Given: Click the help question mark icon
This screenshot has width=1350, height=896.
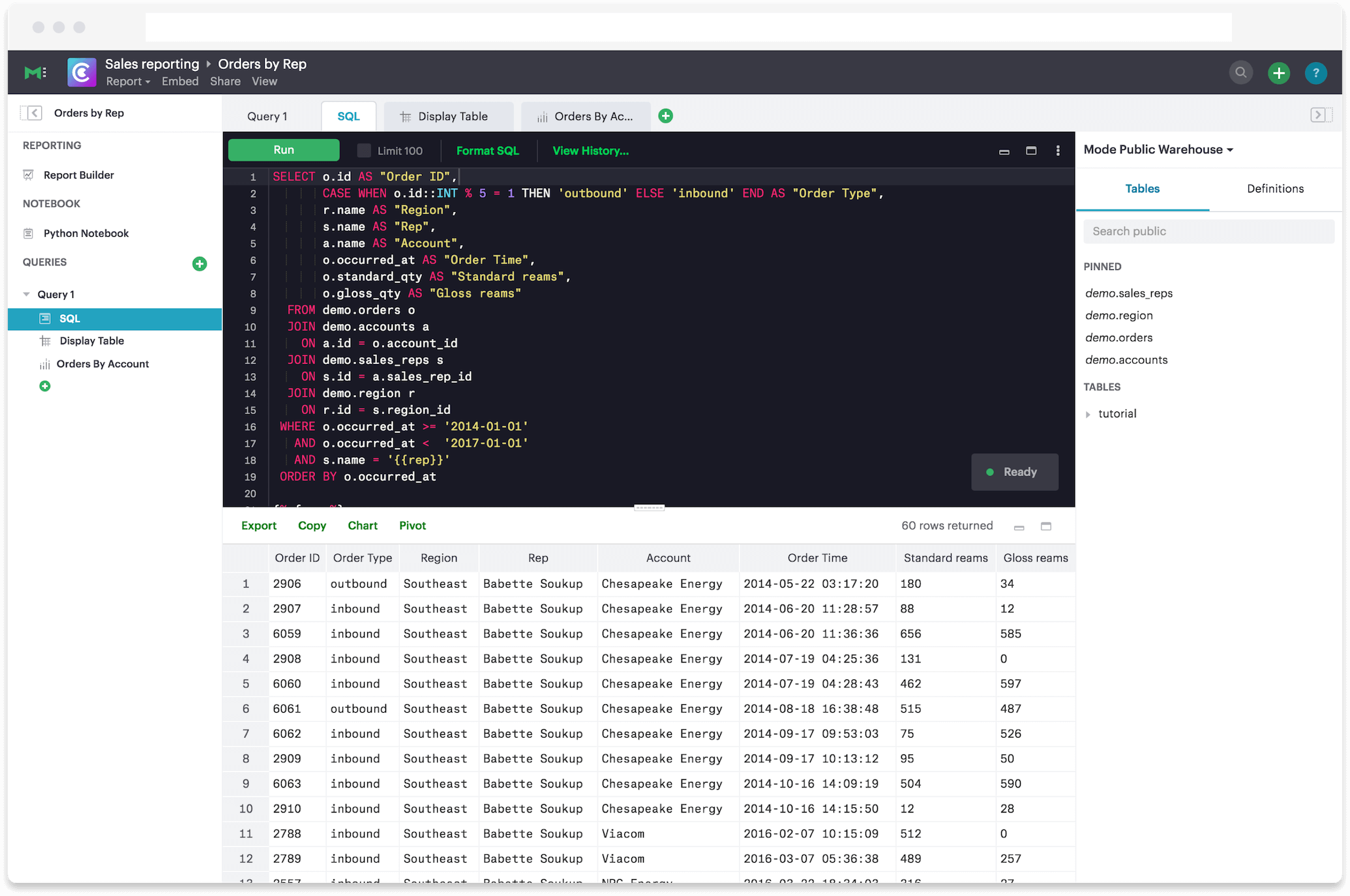Looking at the screenshot, I should coord(1316,72).
